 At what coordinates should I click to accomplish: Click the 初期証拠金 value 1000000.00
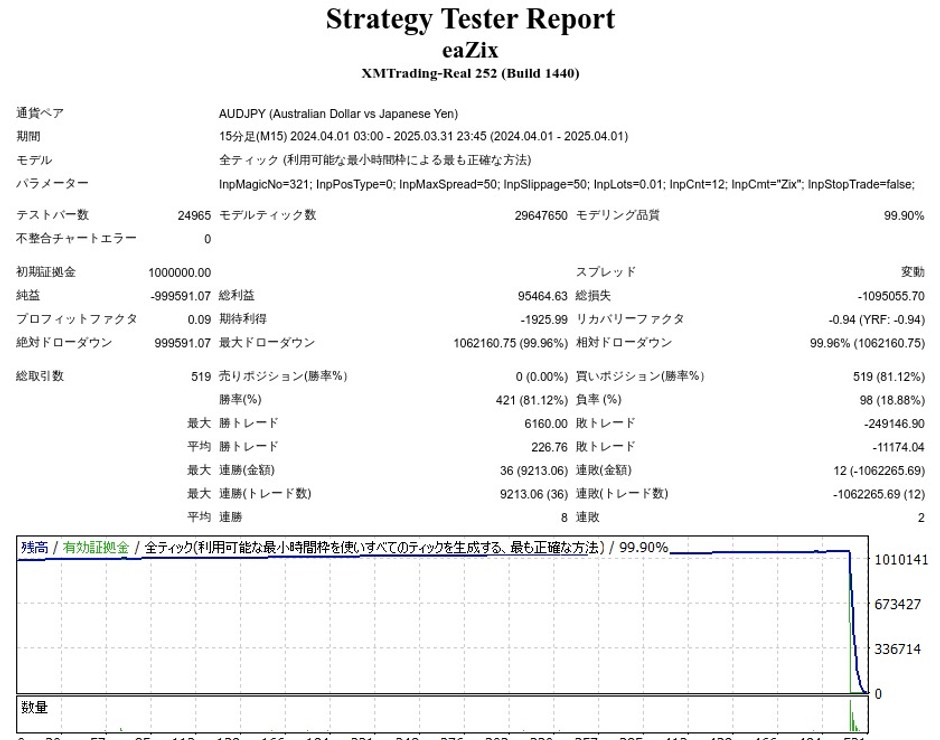pos(180,272)
